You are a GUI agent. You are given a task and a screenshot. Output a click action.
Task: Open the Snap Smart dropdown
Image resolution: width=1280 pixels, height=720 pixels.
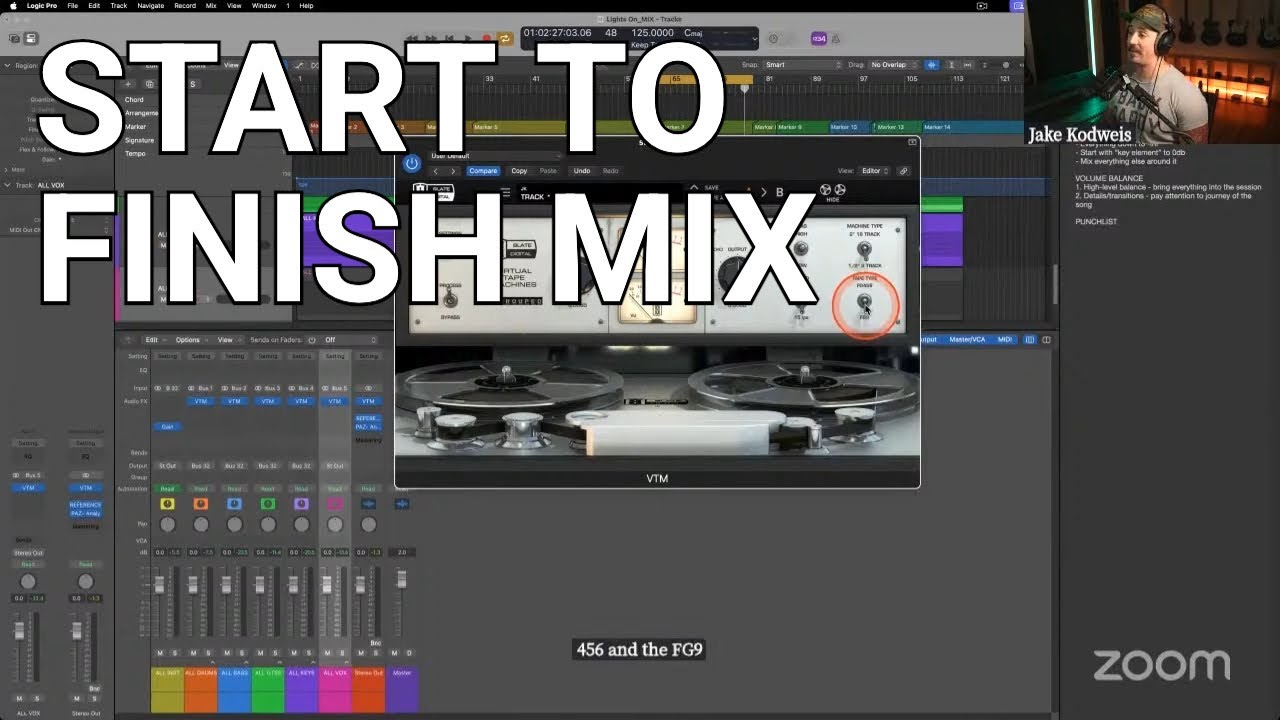[803, 65]
